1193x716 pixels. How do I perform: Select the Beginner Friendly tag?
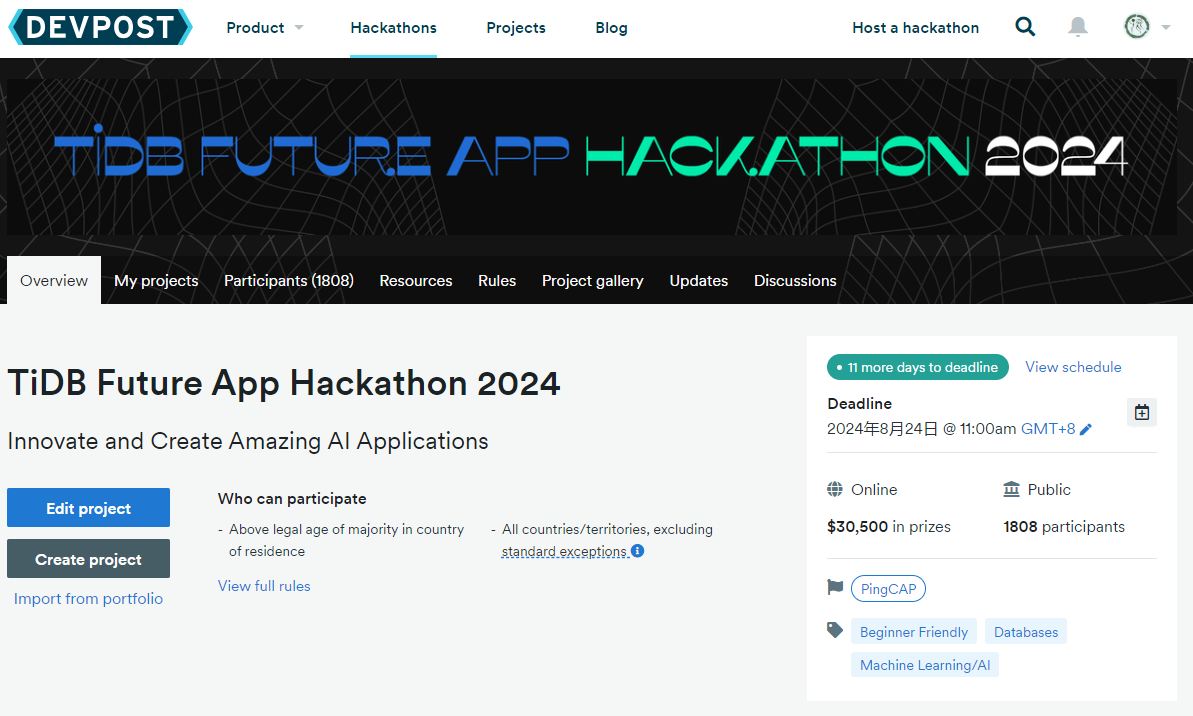tap(914, 632)
